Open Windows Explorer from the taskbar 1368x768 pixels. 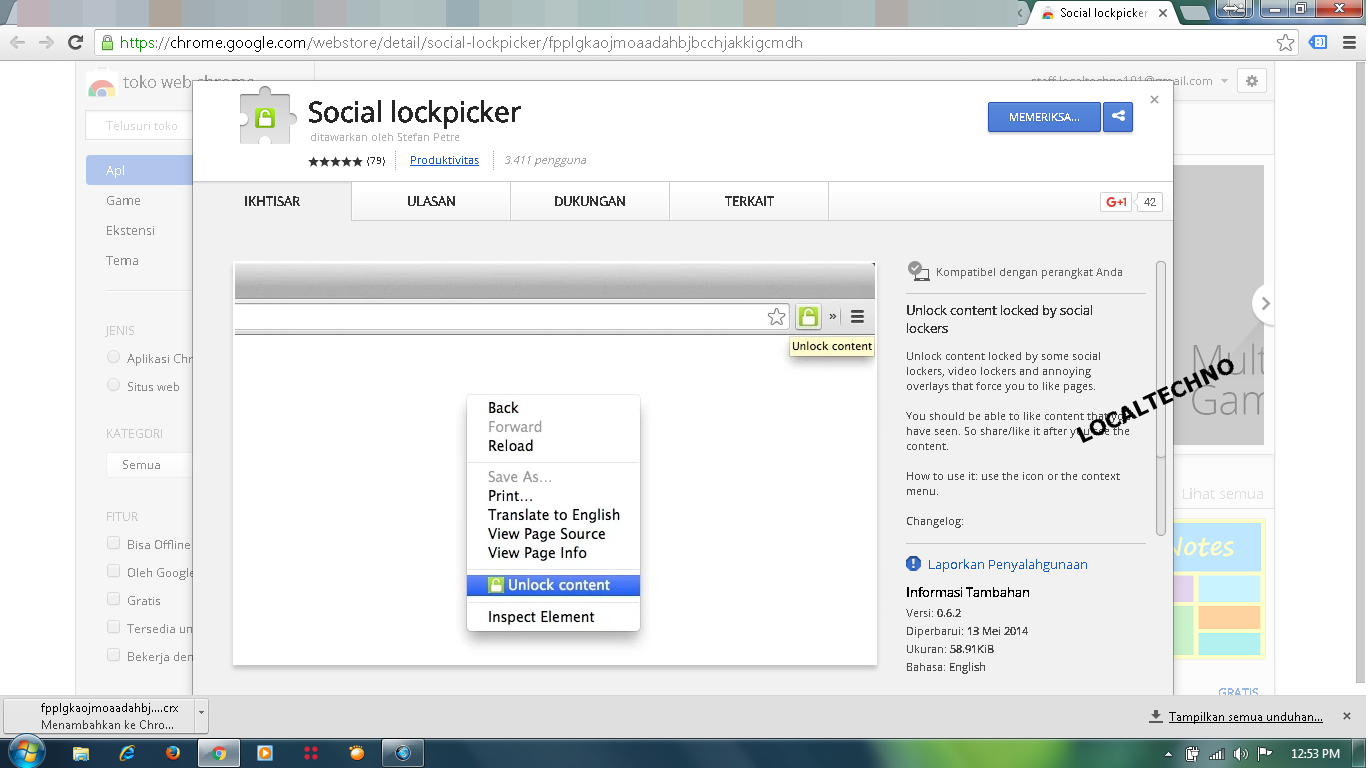(x=81, y=753)
